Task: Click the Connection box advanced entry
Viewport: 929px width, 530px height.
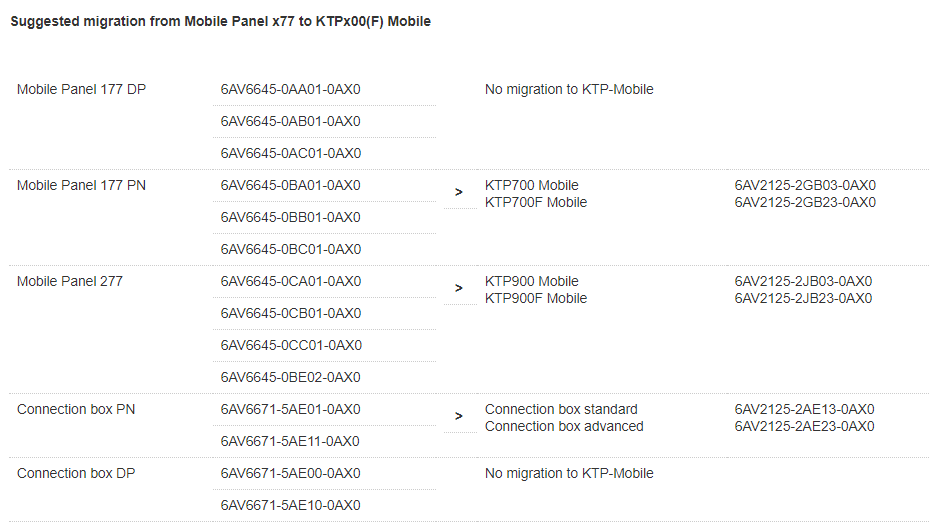Action: [564, 426]
